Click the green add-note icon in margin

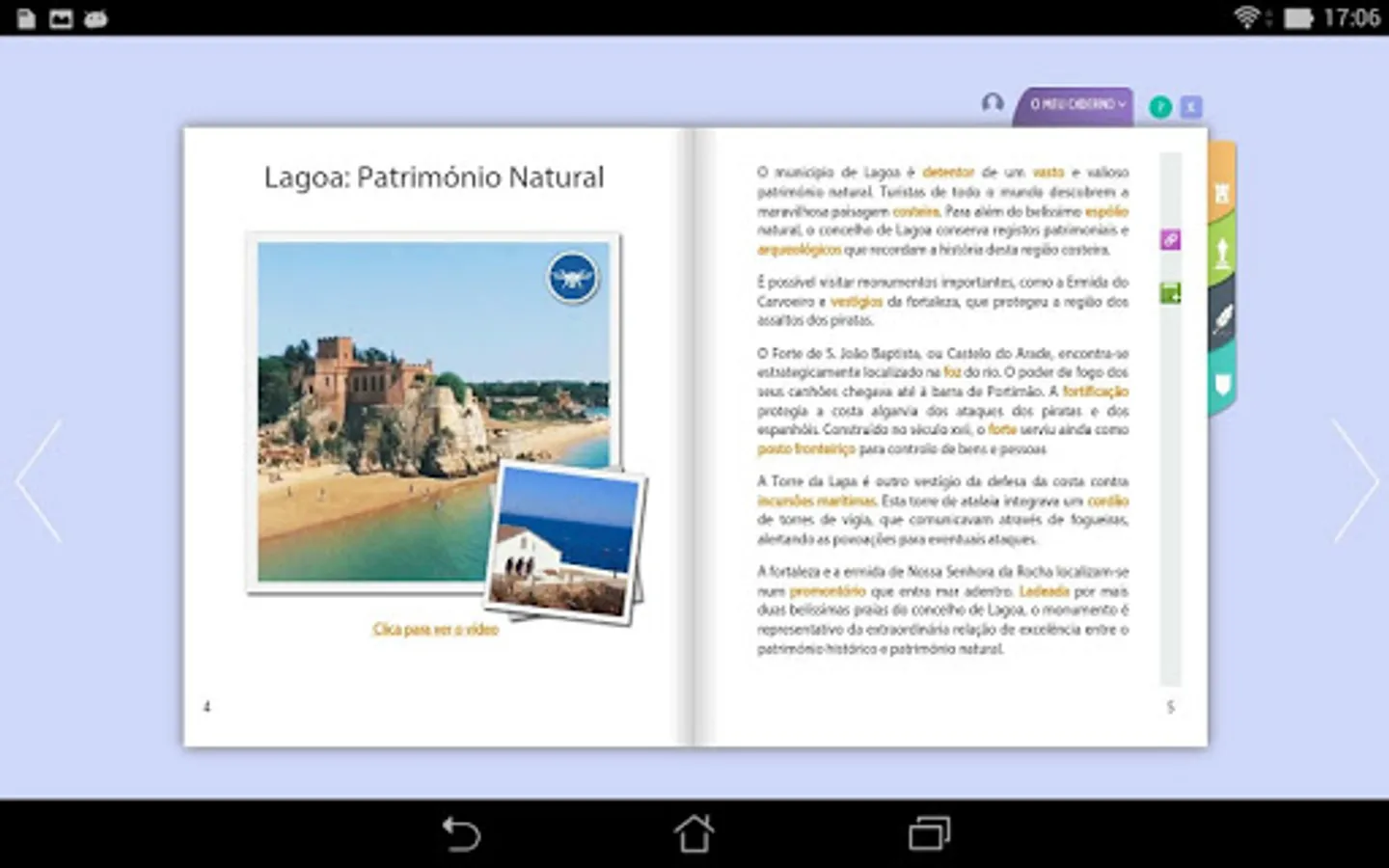click(1170, 293)
